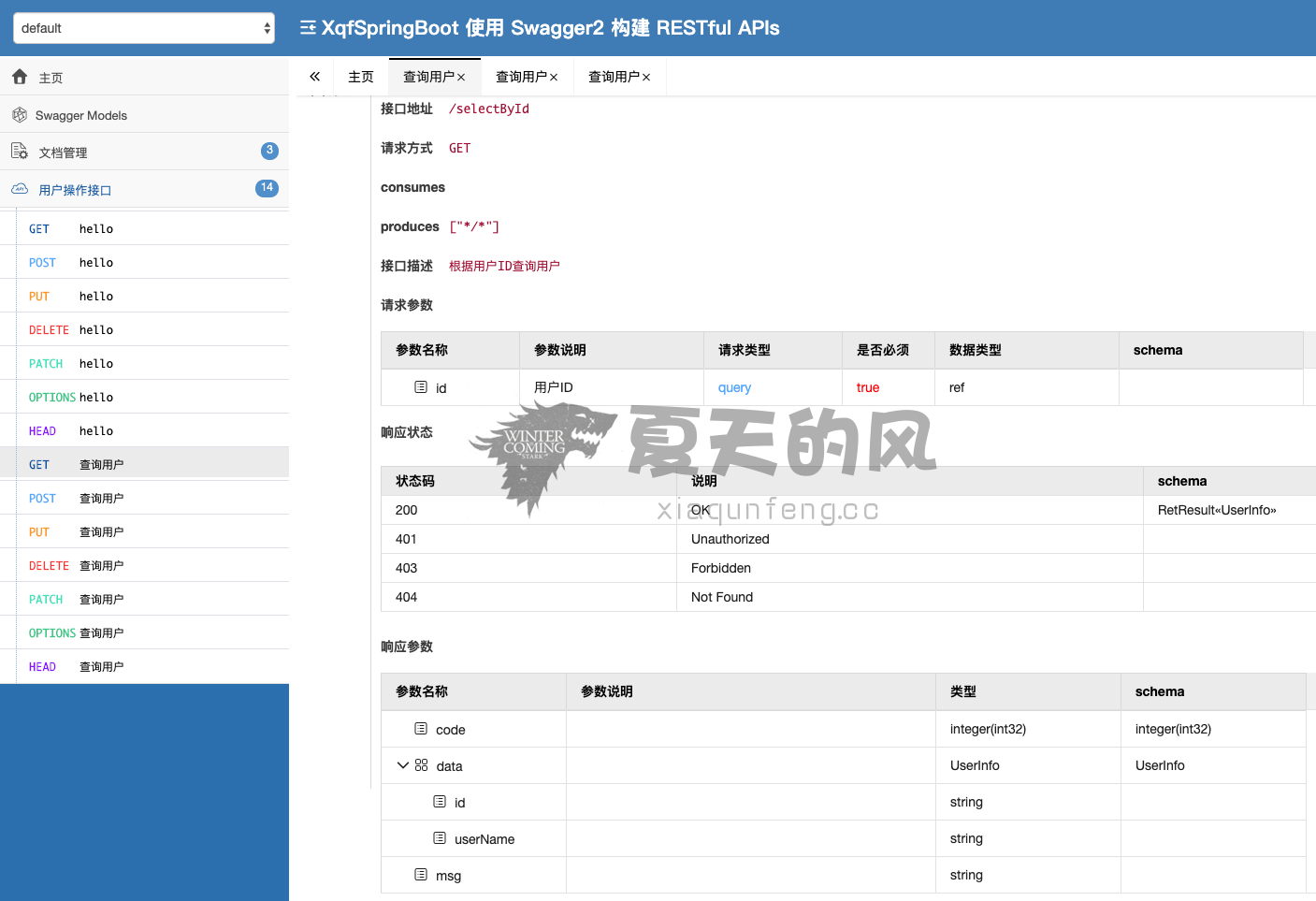
Task: Select the HEAD 查询用户 endpoint
Action: pyautogui.click(x=144, y=666)
